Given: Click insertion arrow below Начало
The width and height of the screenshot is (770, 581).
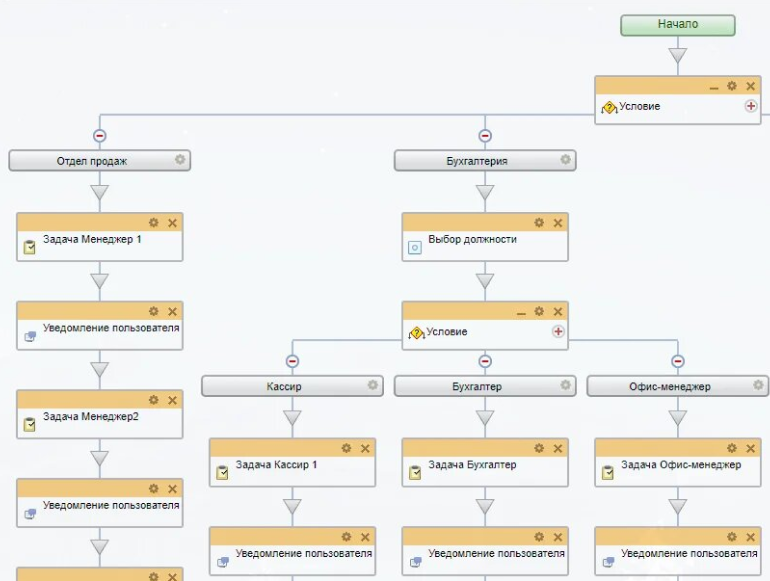Looking at the screenshot, I should 678,55.
